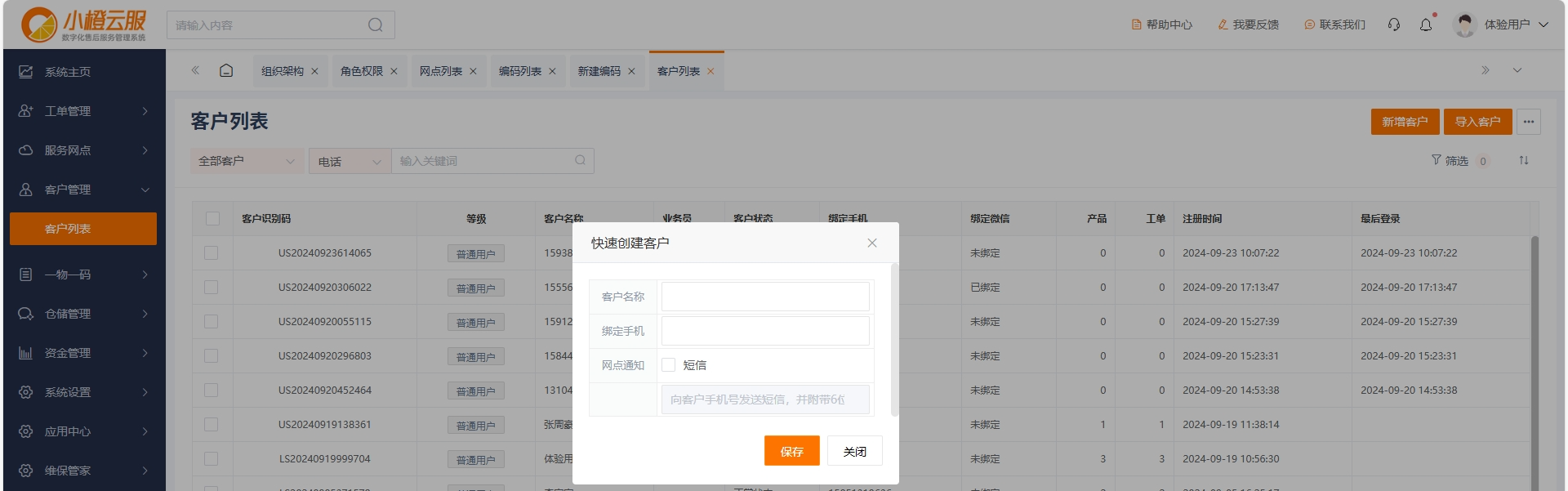Click the sort arrows icon beside filter
1568x491 pixels.
pyautogui.click(x=1524, y=161)
